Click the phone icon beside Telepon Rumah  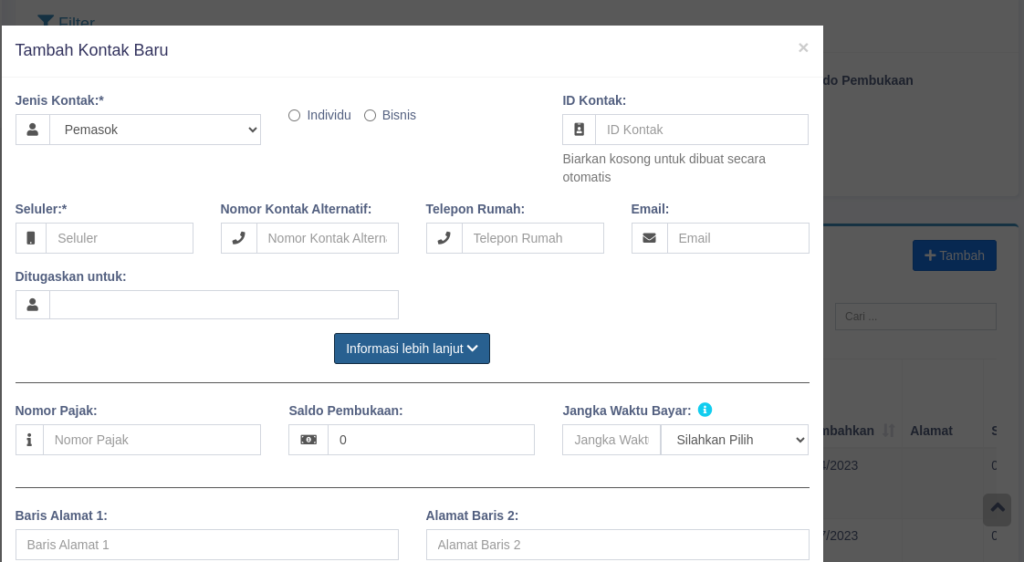point(444,238)
